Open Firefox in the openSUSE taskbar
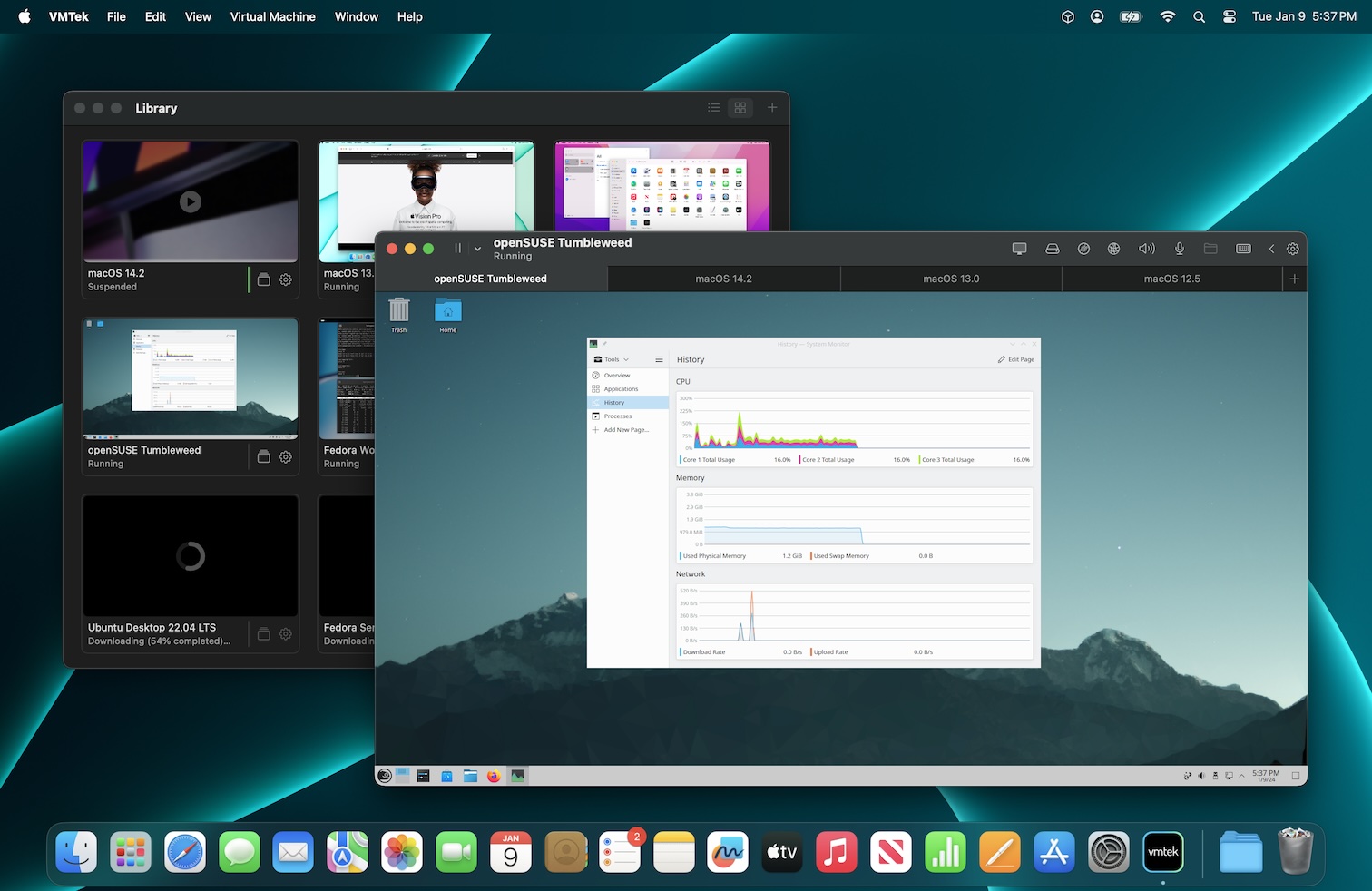Screen dimensions: 1372x891 tap(494, 776)
